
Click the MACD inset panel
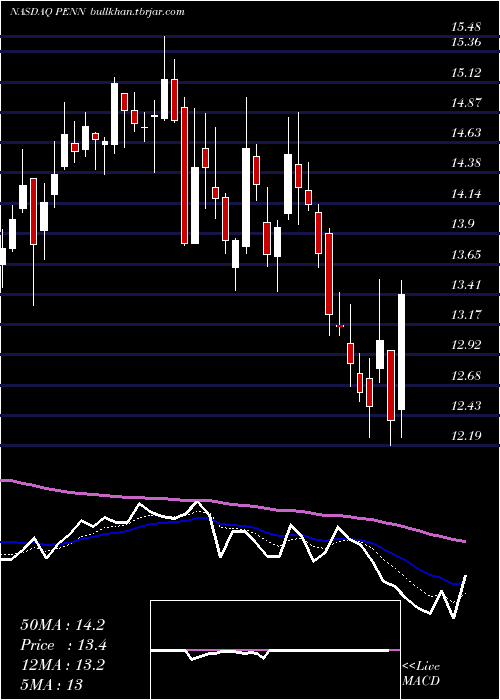point(275,650)
